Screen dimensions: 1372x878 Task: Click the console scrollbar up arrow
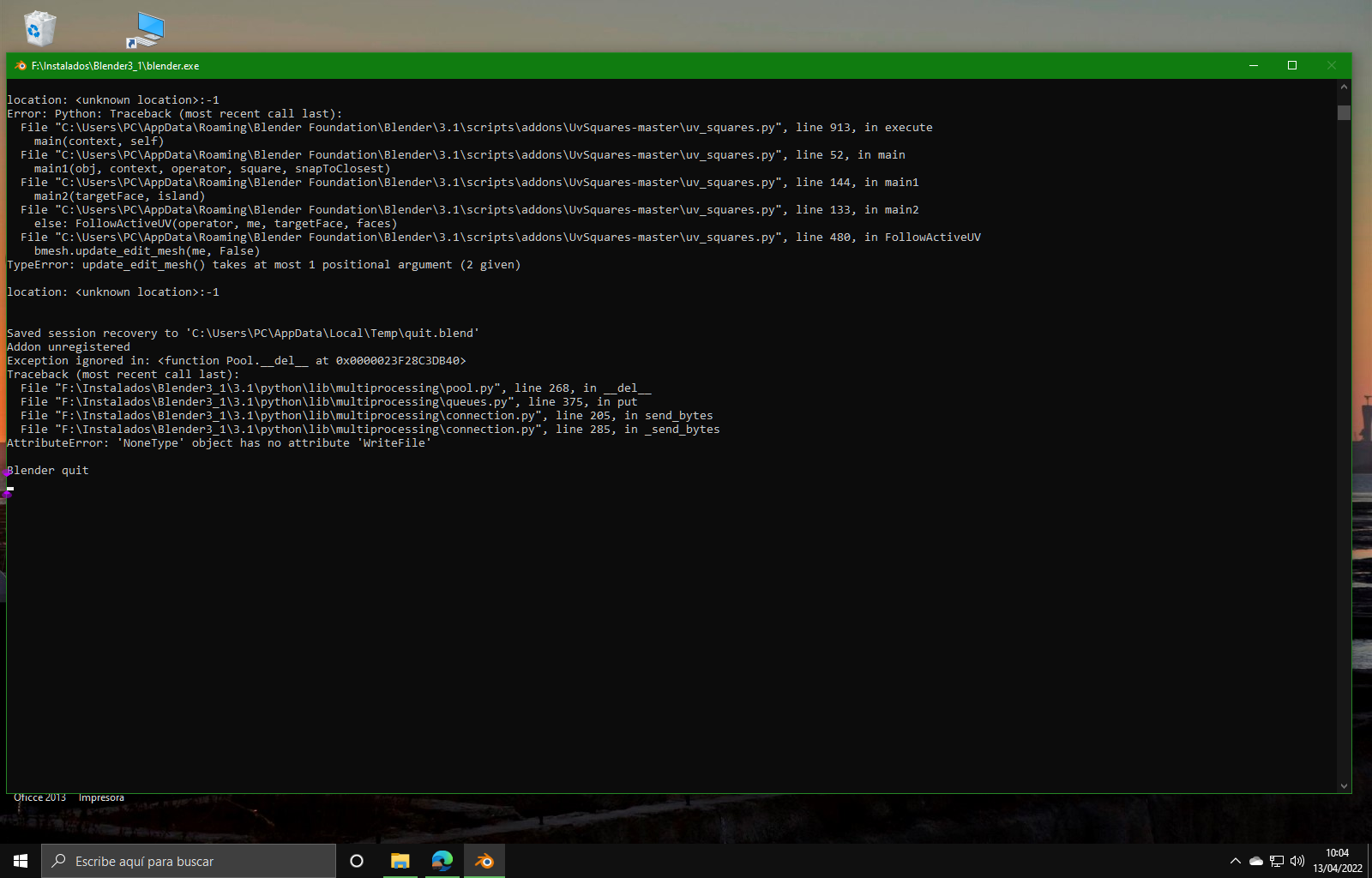[x=1344, y=87]
